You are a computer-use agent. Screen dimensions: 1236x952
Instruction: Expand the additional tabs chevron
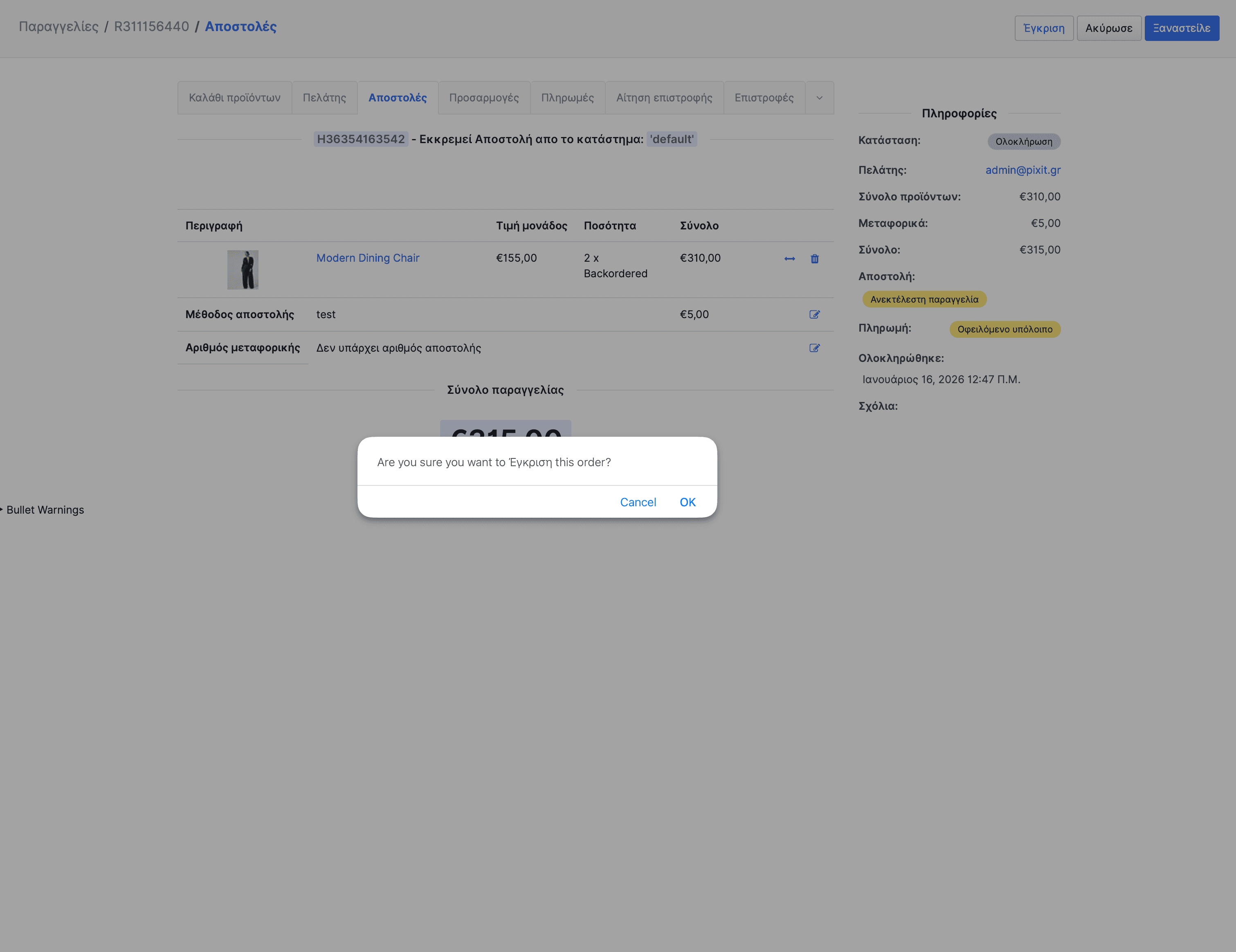tap(819, 98)
